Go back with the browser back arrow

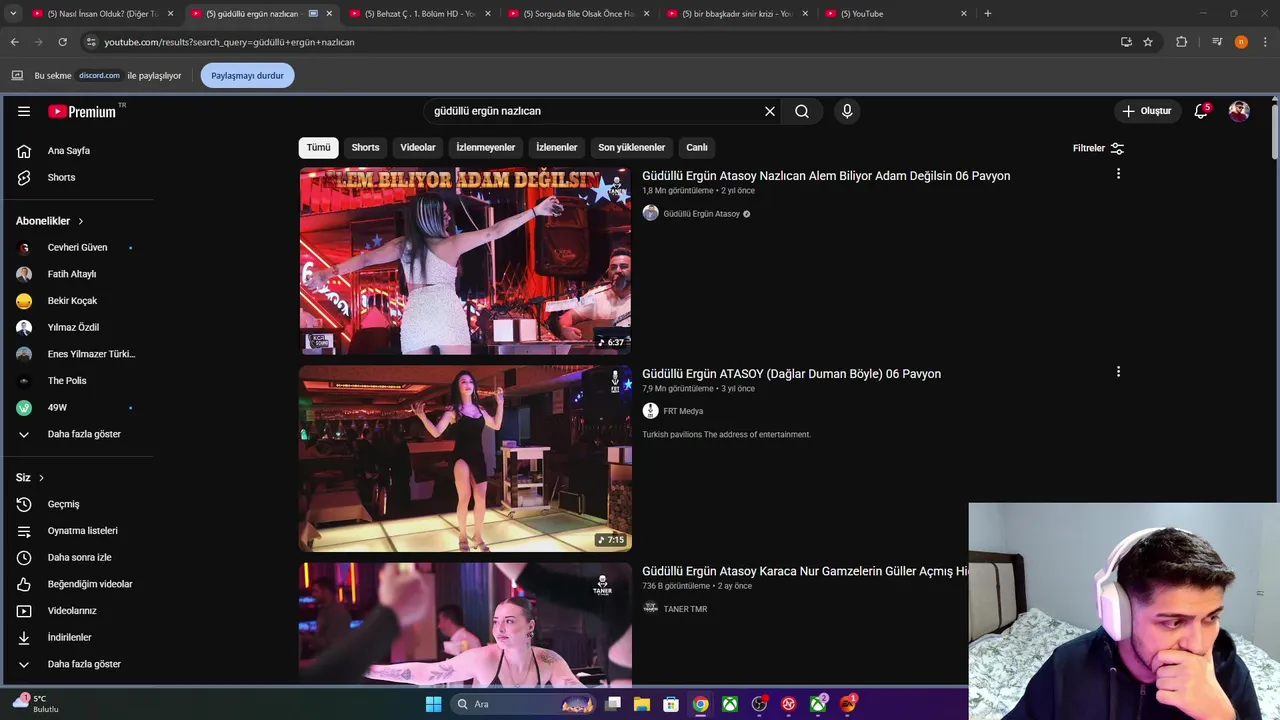[14, 42]
